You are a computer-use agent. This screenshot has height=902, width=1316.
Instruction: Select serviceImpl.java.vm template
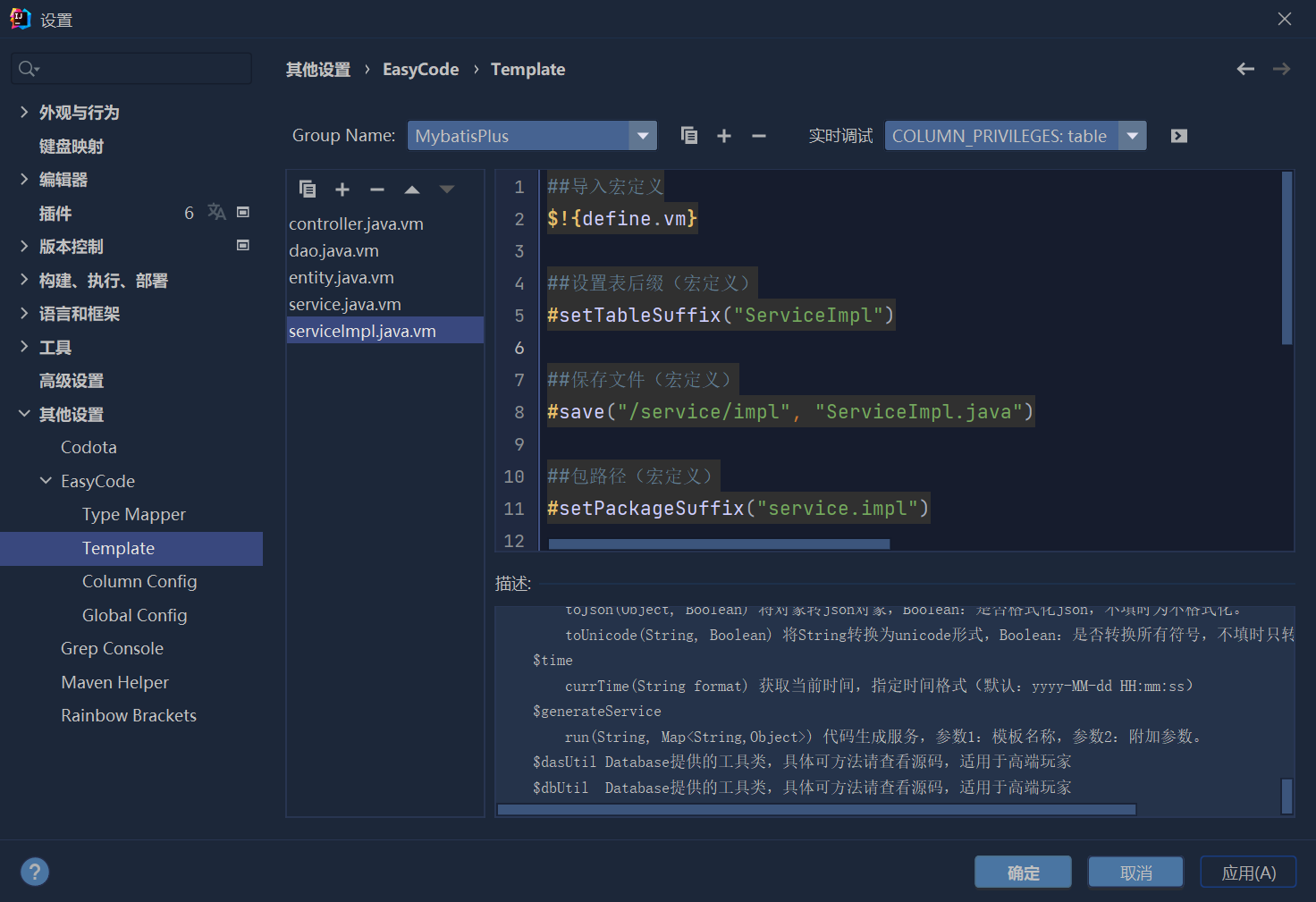385,331
